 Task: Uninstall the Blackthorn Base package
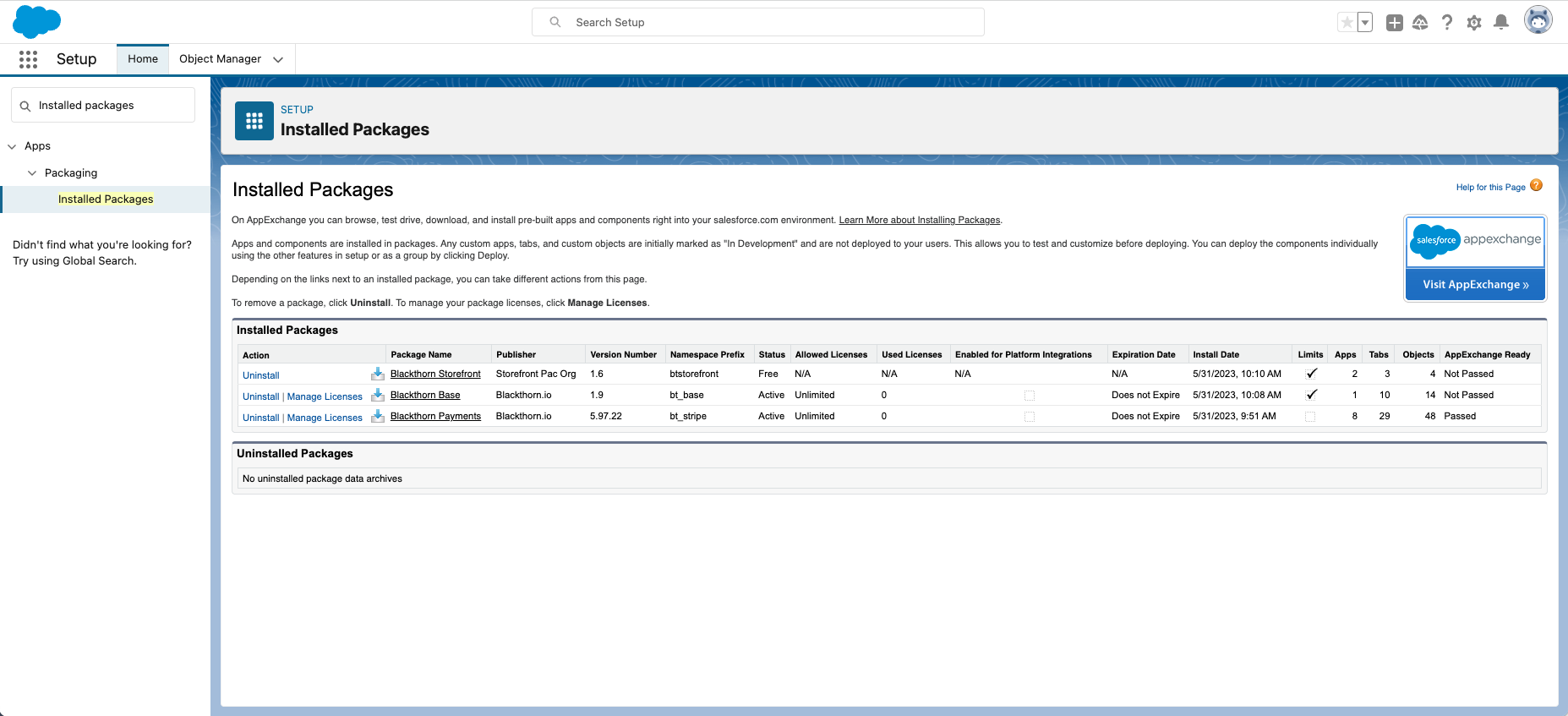pos(261,396)
